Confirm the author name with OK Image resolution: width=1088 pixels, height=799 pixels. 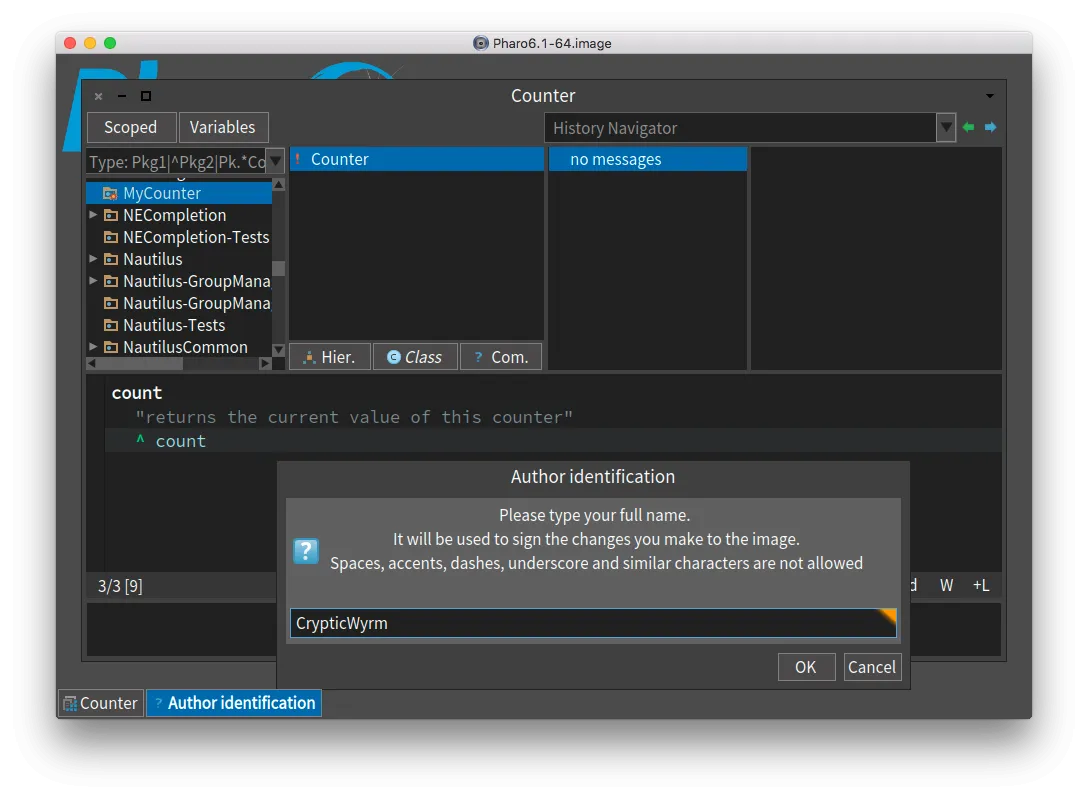[x=806, y=667]
